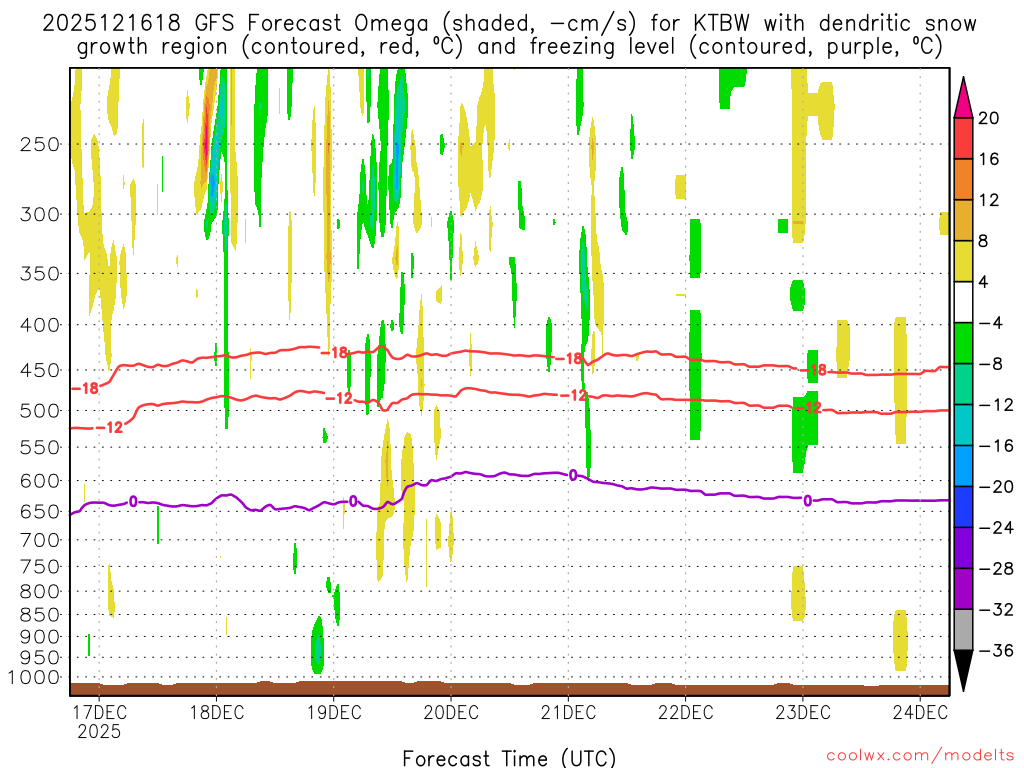Click the 2025 year label under 17DEC
Screen dimensions: 1024x768
pos(99,731)
